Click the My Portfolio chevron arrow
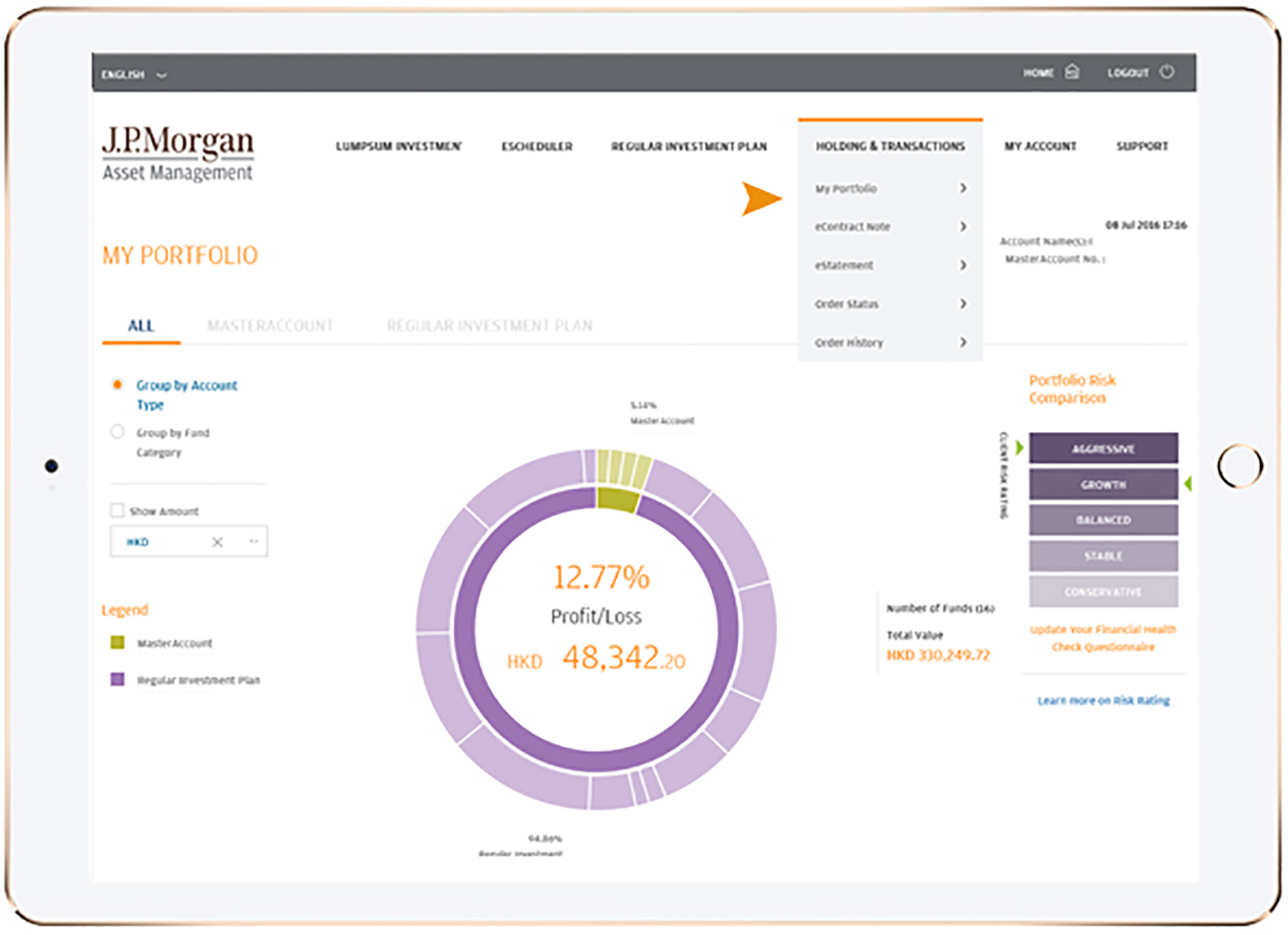Screen dimensions: 1288x935 point(963,188)
